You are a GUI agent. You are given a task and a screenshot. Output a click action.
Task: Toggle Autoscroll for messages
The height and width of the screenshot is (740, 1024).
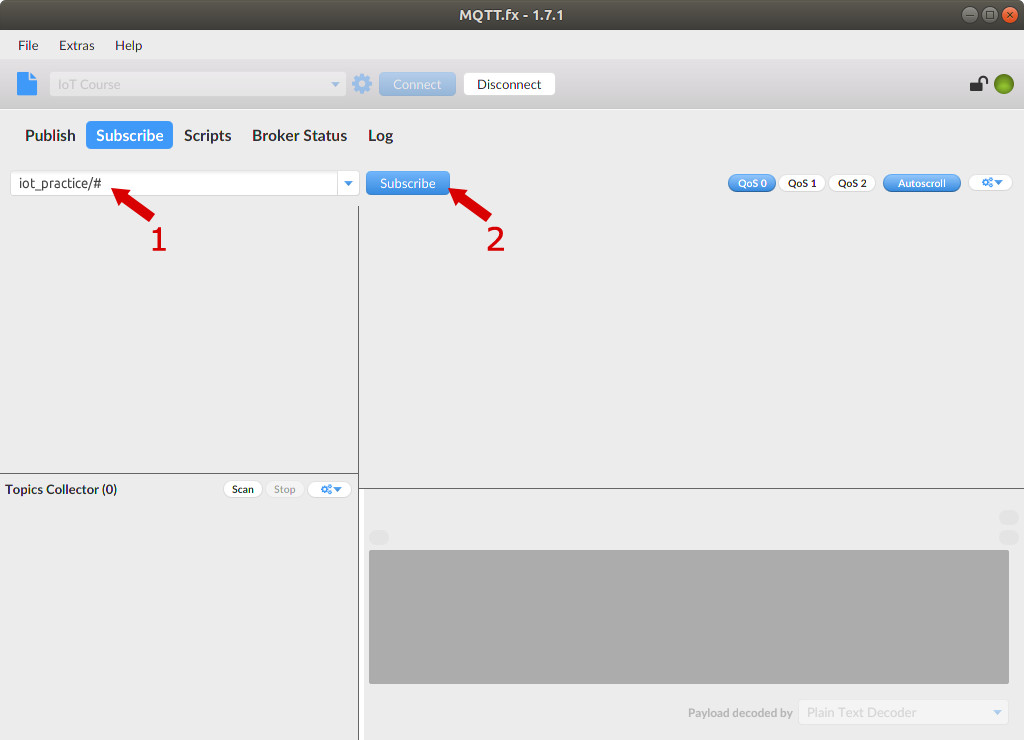coord(921,184)
